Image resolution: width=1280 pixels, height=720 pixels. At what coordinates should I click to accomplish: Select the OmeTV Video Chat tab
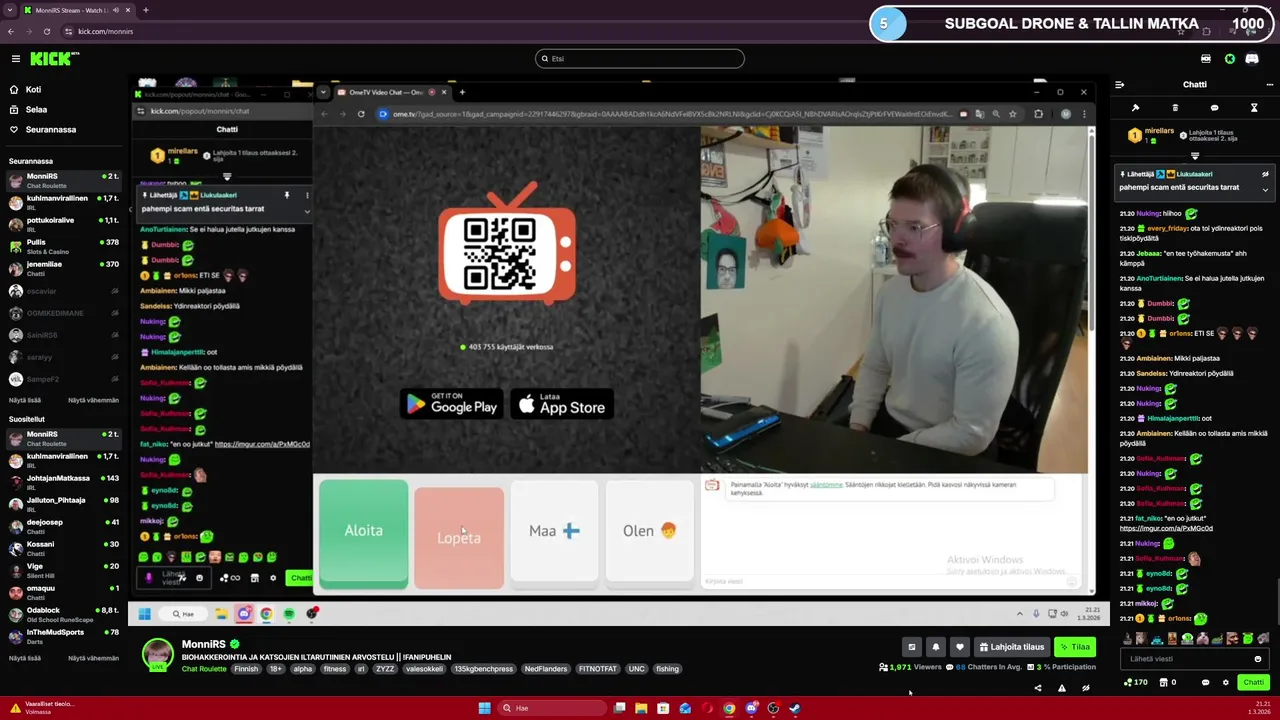tap(392, 92)
